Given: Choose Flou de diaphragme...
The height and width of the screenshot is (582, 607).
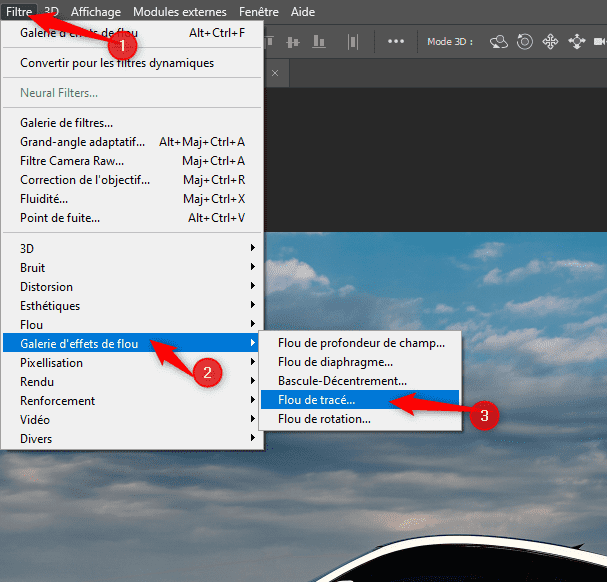Looking at the screenshot, I should [x=360, y=362].
